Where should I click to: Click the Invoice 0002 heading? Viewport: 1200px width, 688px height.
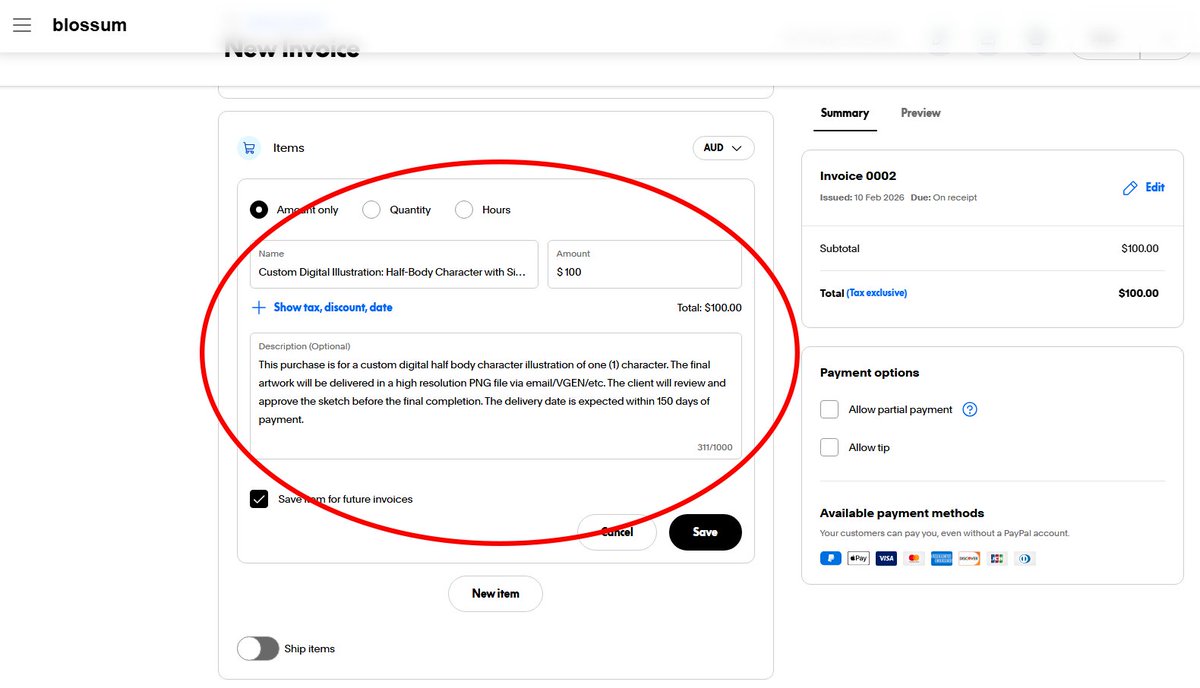coord(858,176)
